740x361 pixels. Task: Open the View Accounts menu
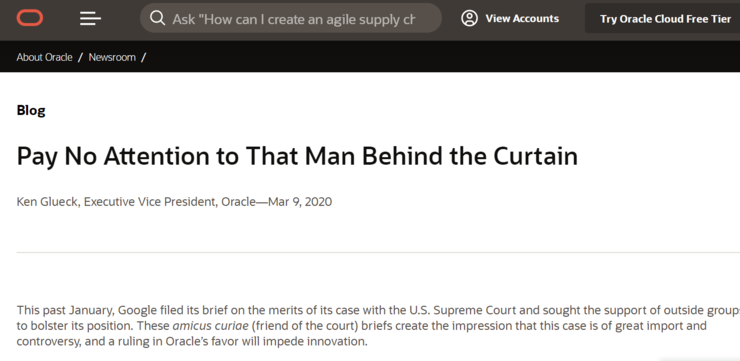pyautogui.click(x=522, y=18)
